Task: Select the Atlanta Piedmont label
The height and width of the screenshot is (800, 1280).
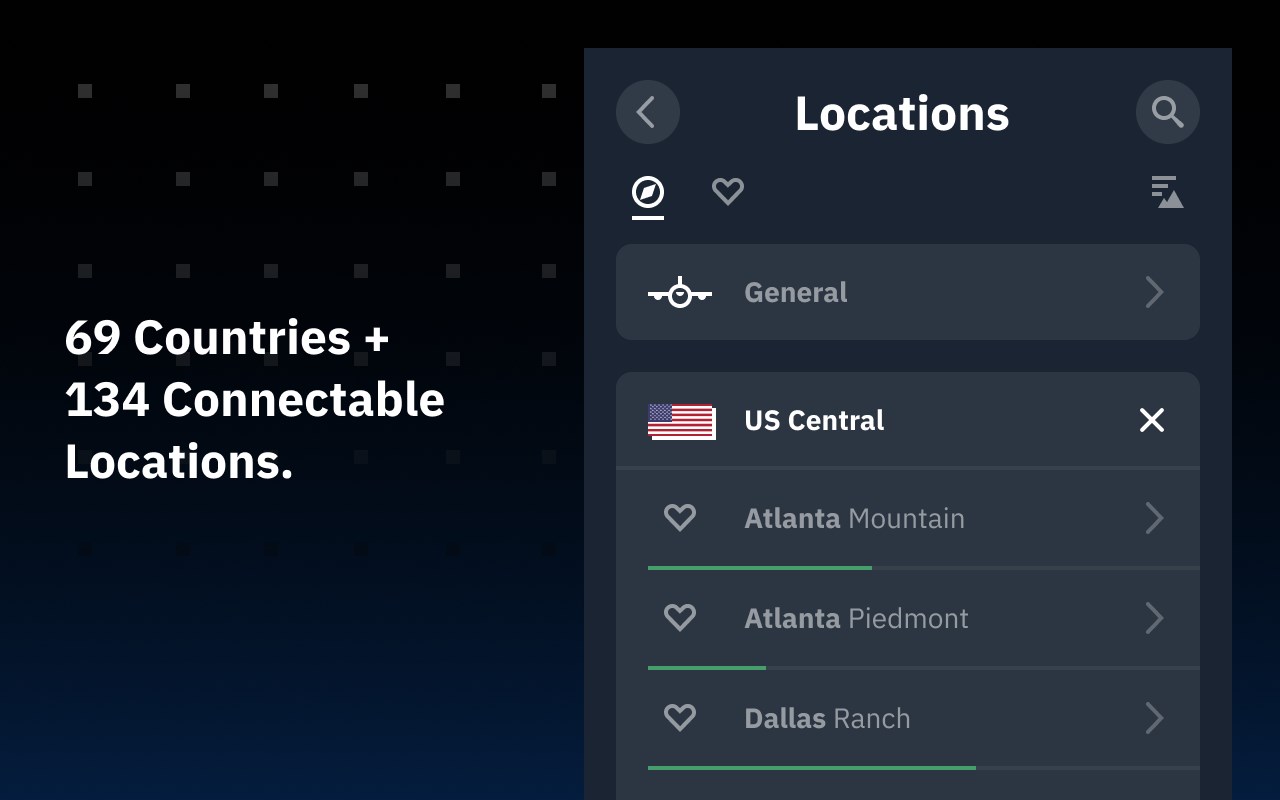Action: 856,618
